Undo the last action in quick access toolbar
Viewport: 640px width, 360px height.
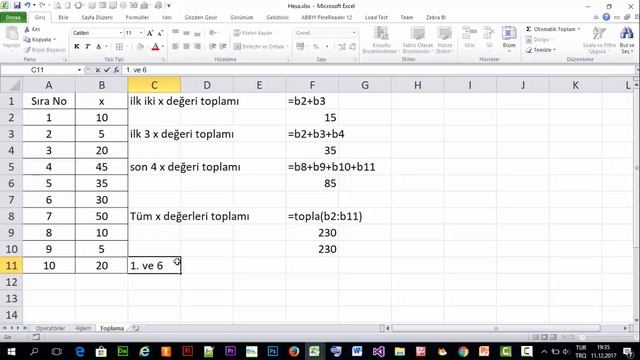(x=27, y=6)
